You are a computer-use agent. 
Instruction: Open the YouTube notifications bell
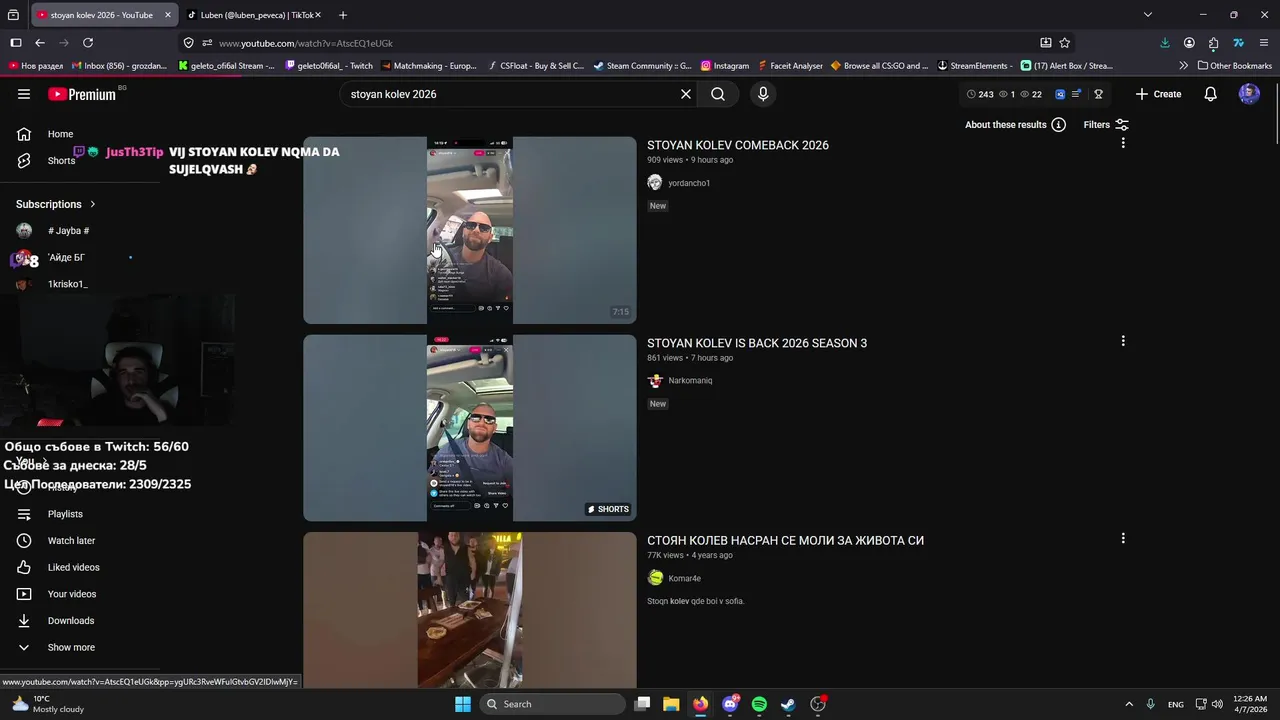[1210, 94]
